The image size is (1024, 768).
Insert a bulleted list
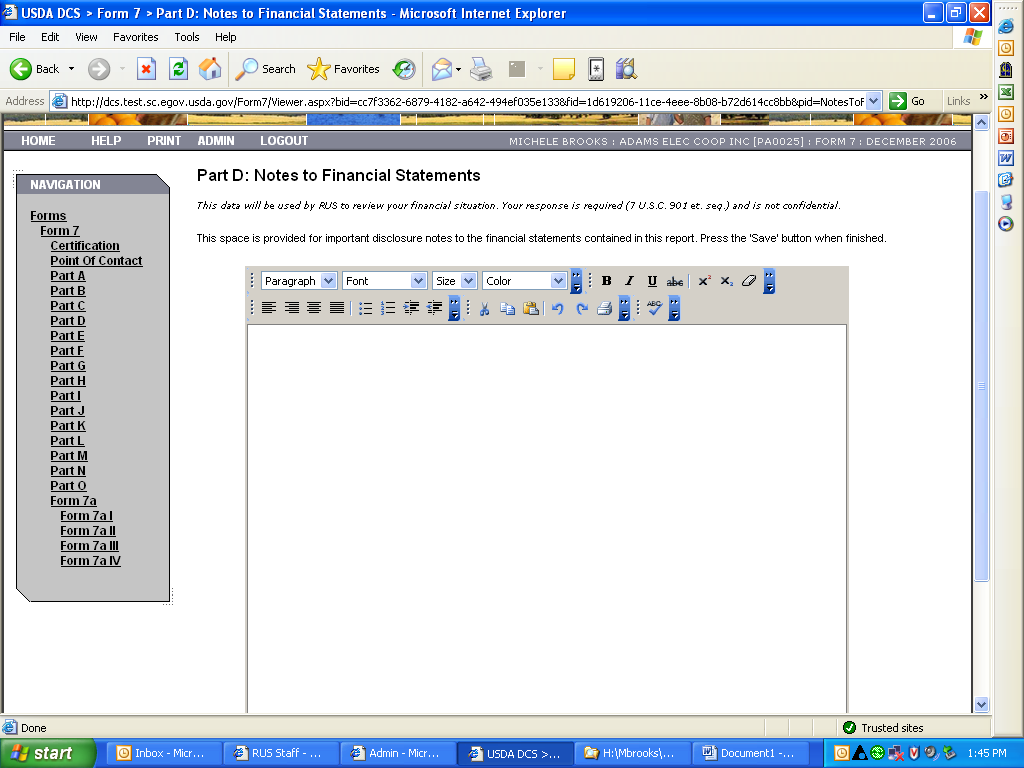[x=366, y=308]
